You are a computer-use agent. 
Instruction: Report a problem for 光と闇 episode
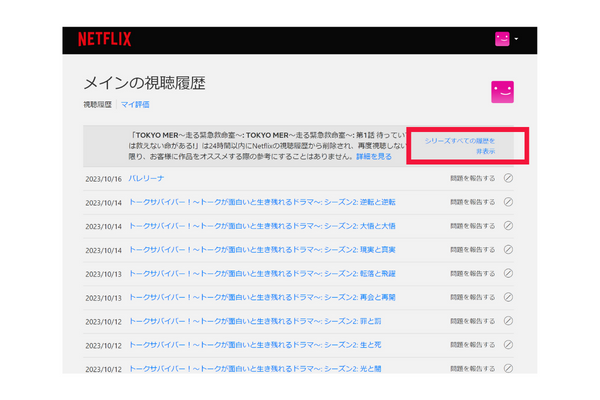473,369
